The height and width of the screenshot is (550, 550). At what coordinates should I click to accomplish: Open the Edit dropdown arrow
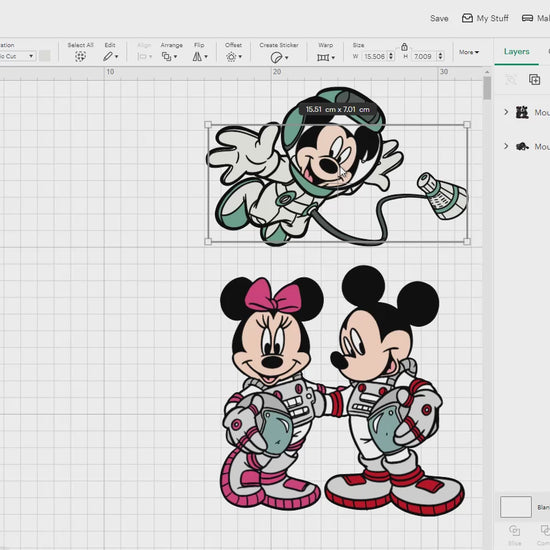pyautogui.click(x=116, y=56)
